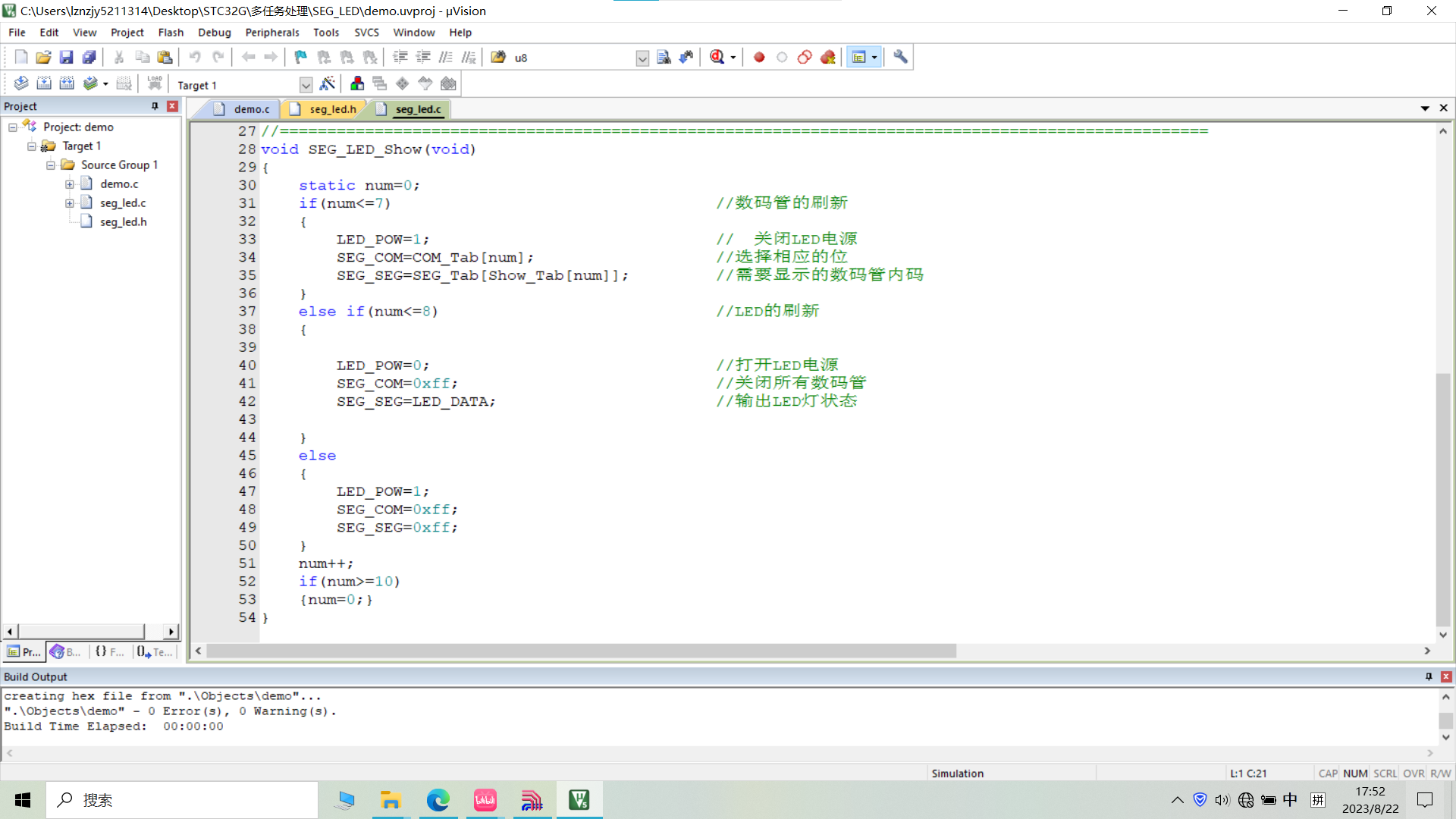
Task: Switch to the Templates panel tab
Action: [155, 651]
